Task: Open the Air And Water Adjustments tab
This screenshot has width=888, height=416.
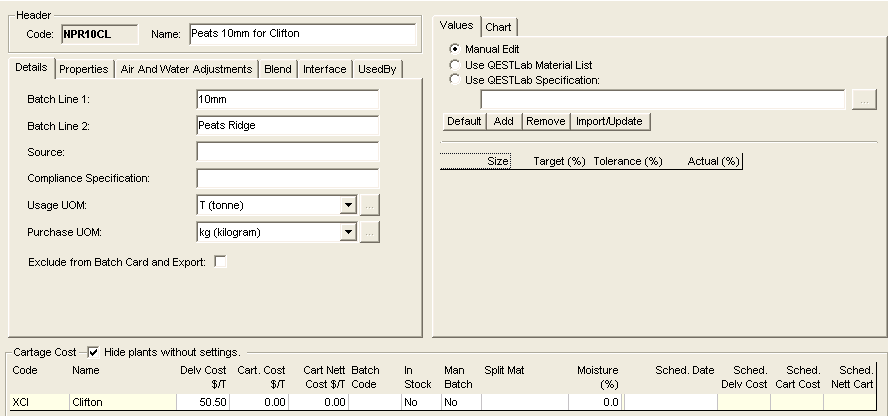Action: pyautogui.click(x=186, y=69)
